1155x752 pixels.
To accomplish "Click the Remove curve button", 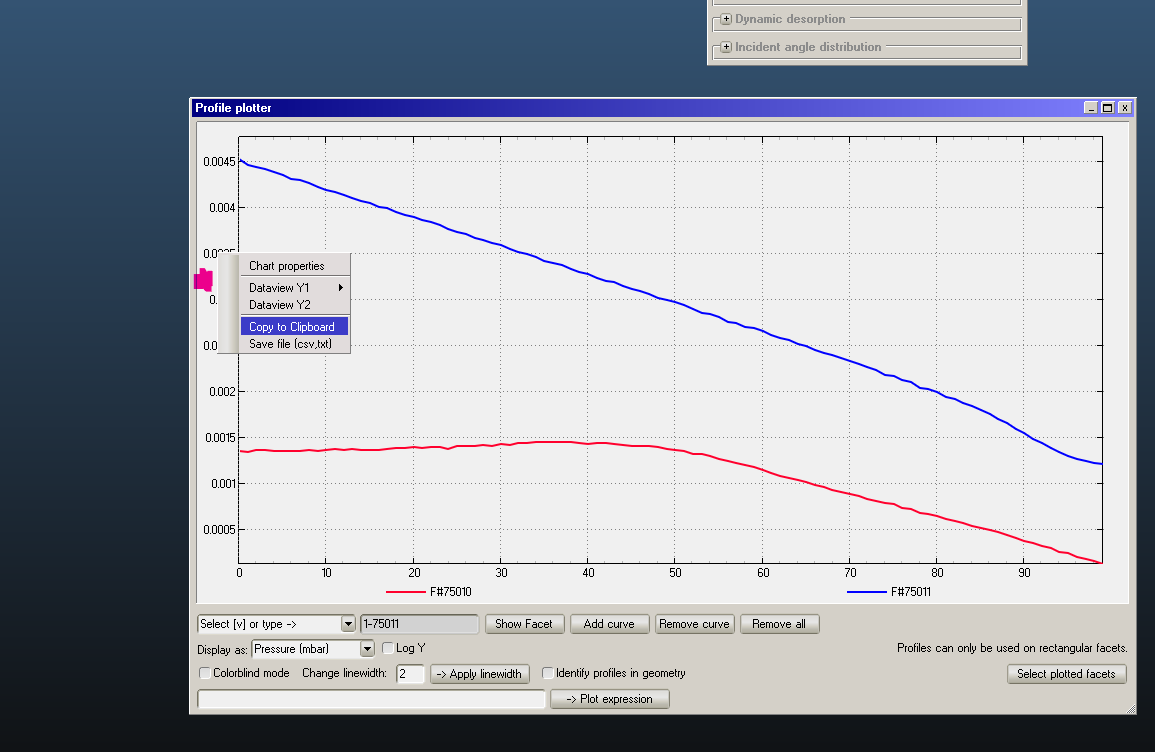I will click(695, 624).
